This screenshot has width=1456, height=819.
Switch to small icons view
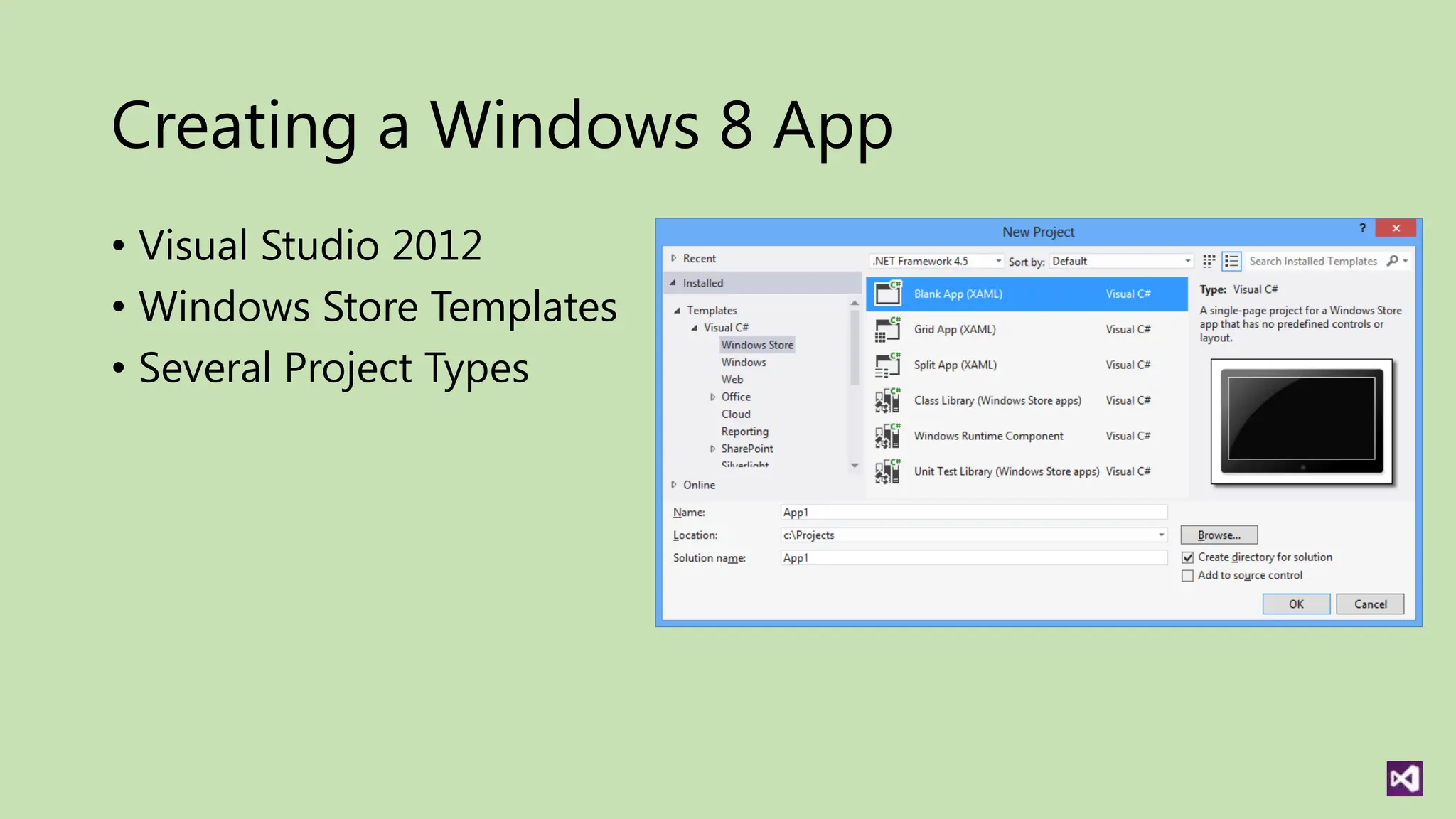coord(1209,261)
